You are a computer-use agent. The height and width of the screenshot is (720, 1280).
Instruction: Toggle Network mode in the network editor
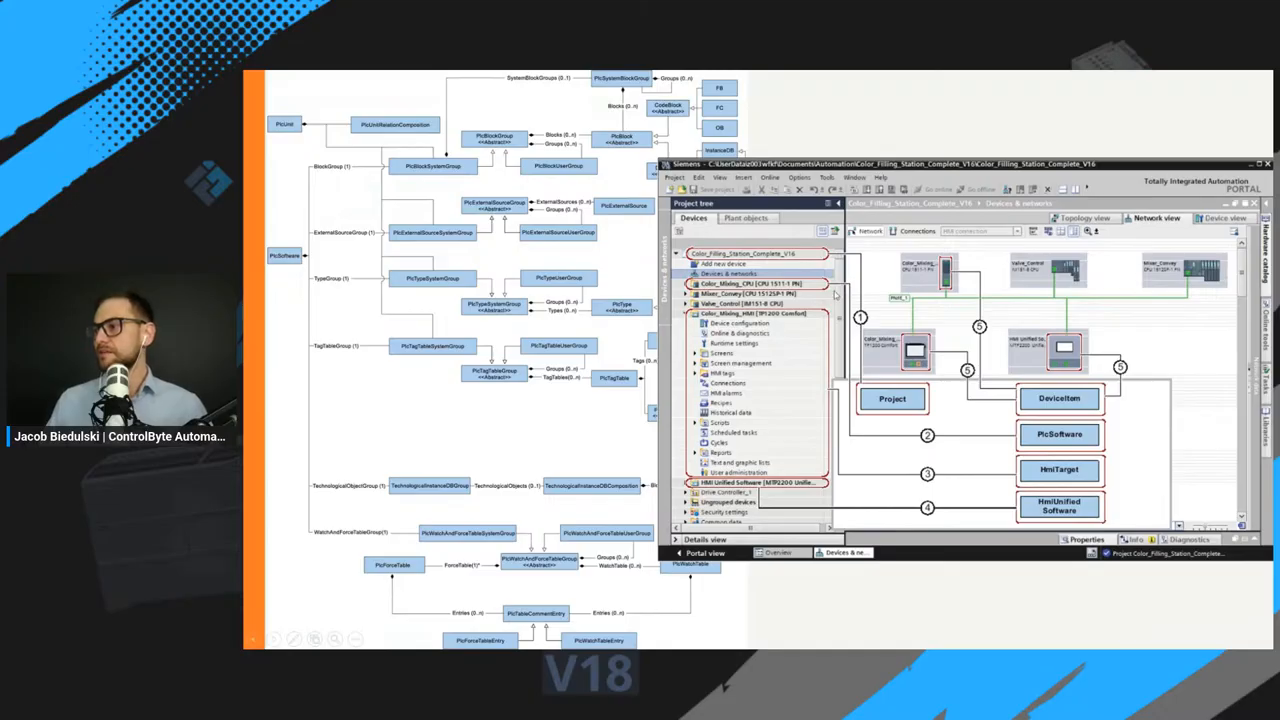coord(866,231)
